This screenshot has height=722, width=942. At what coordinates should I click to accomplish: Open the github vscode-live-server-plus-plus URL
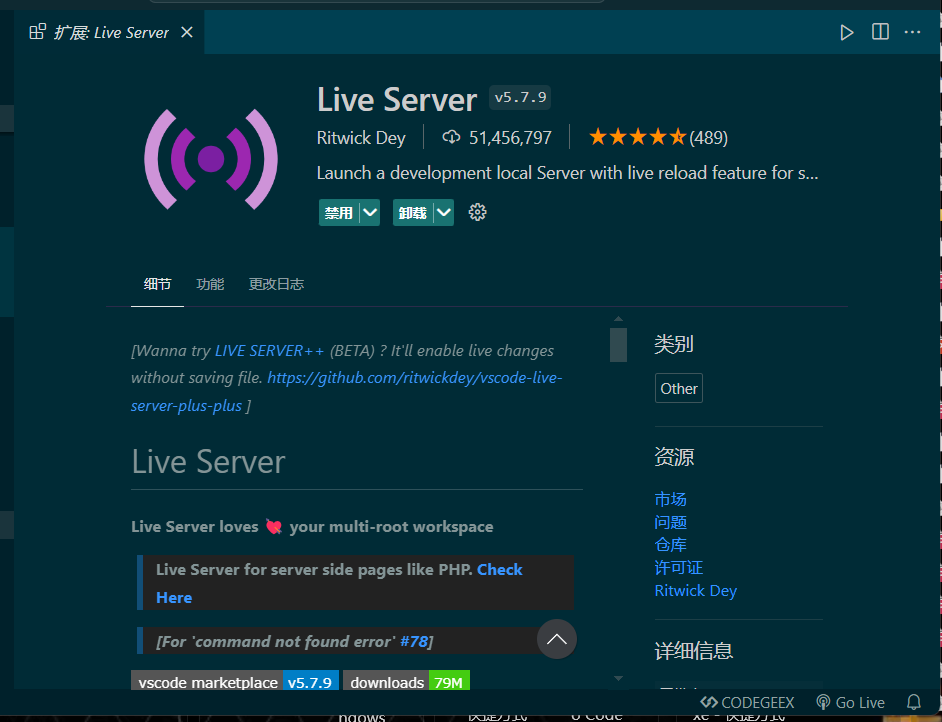pyautogui.click(x=347, y=392)
